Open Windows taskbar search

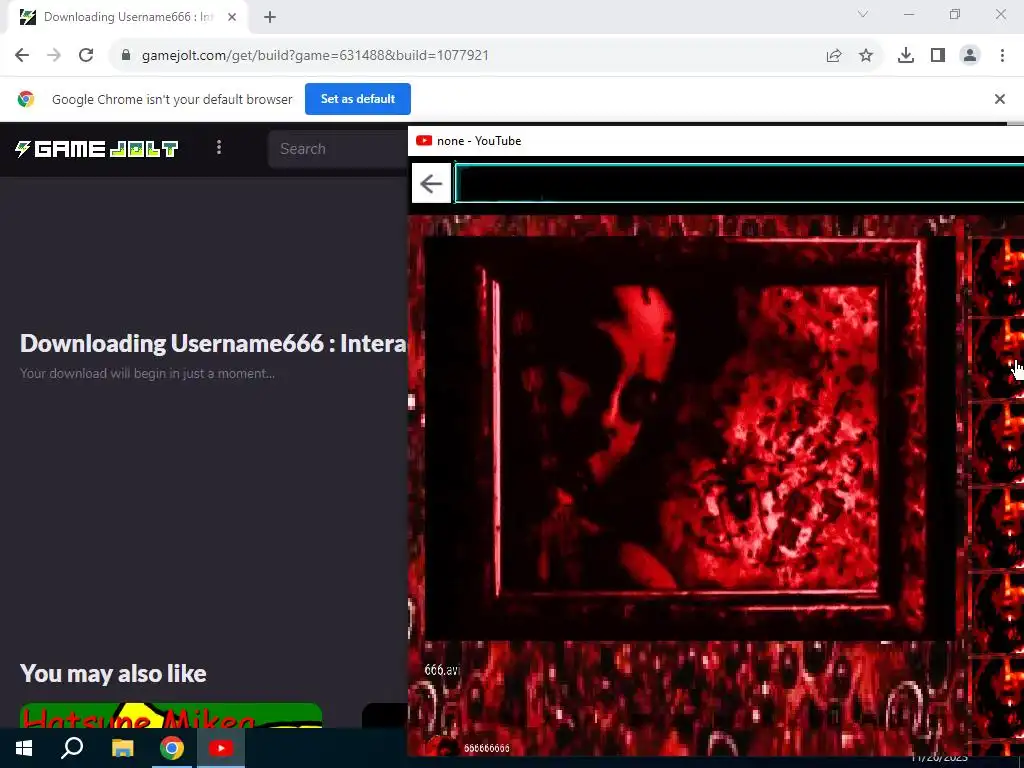click(72, 748)
